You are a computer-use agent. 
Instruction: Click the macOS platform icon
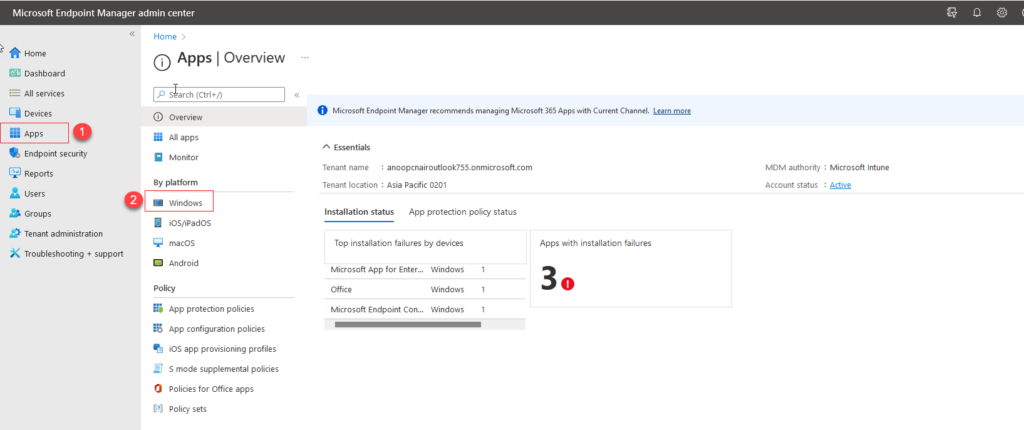(x=157, y=243)
